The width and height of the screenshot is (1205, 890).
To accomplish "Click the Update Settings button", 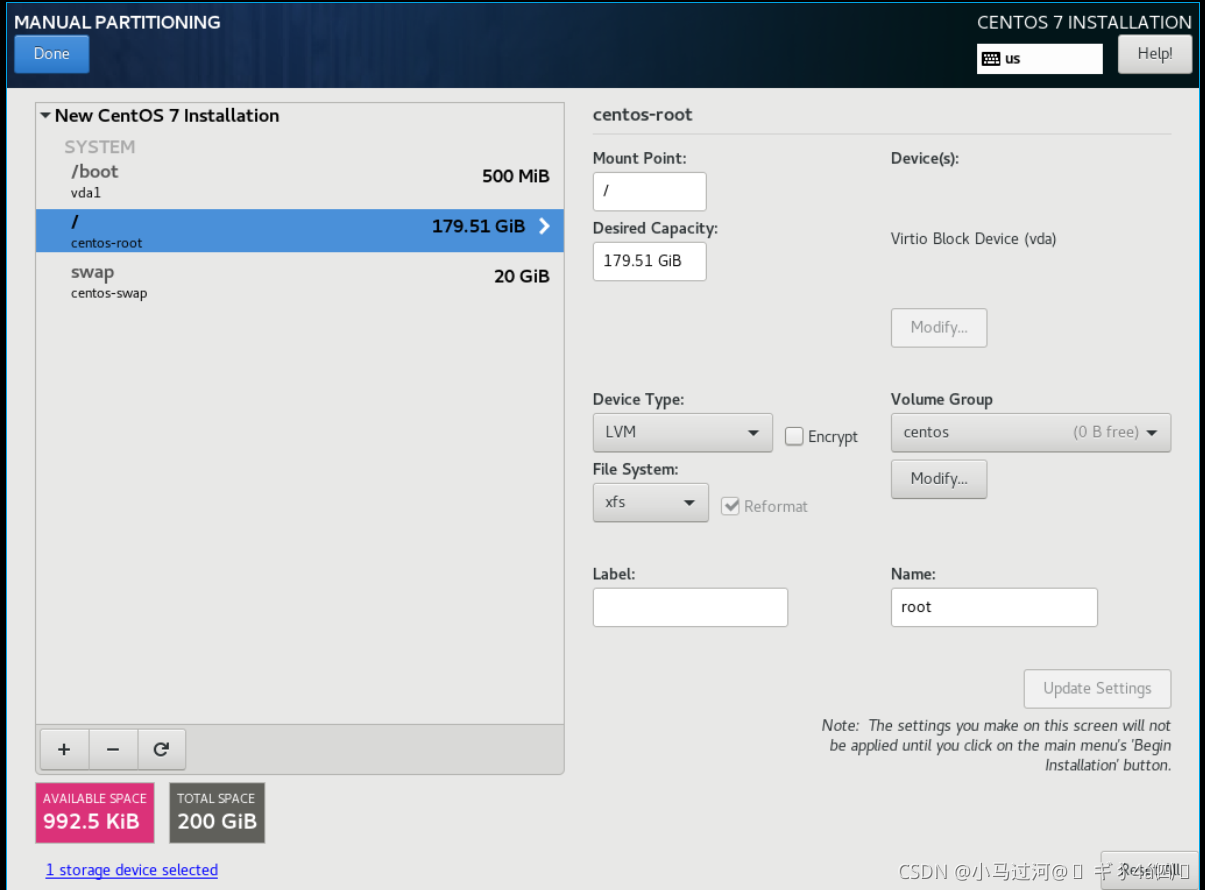I will click(x=1097, y=689).
